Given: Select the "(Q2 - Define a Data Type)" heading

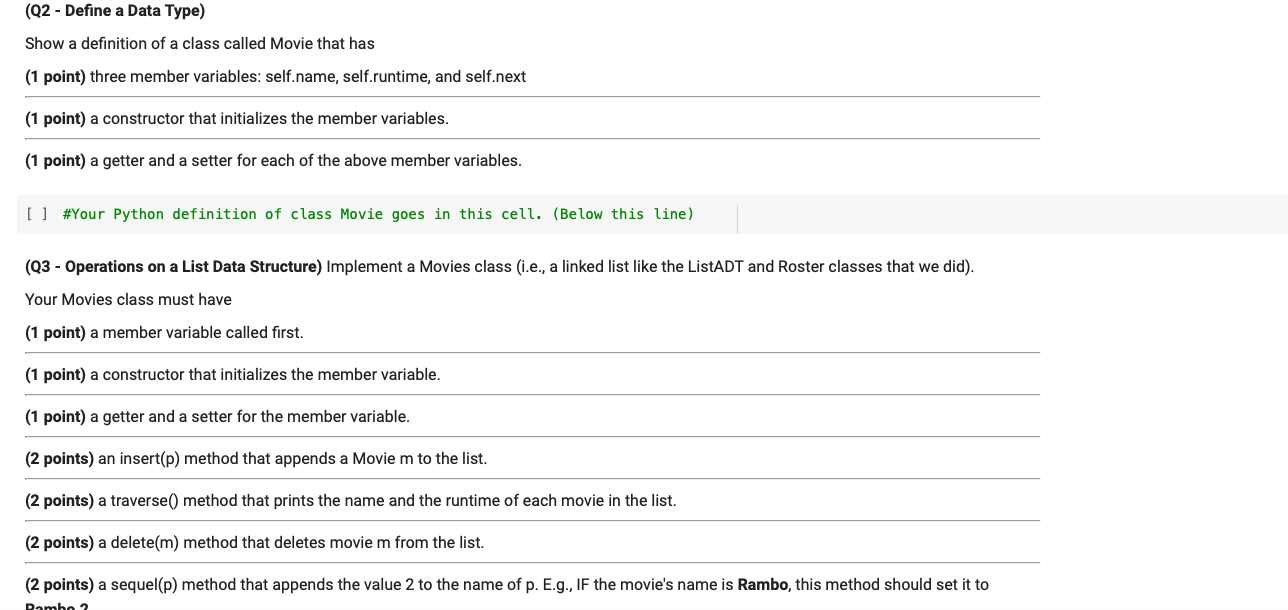Looking at the screenshot, I should 113,10.
